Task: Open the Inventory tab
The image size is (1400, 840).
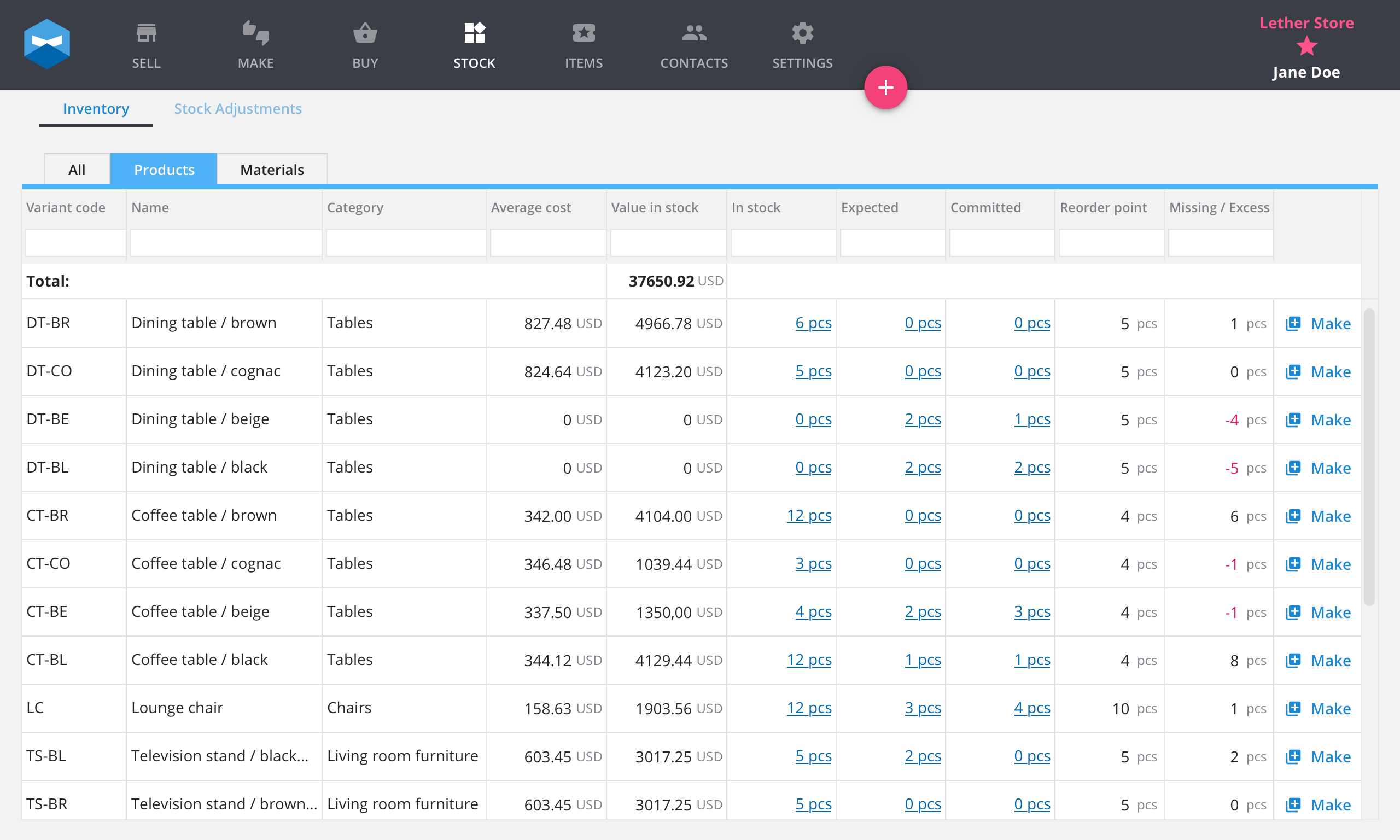Action: pyautogui.click(x=96, y=109)
